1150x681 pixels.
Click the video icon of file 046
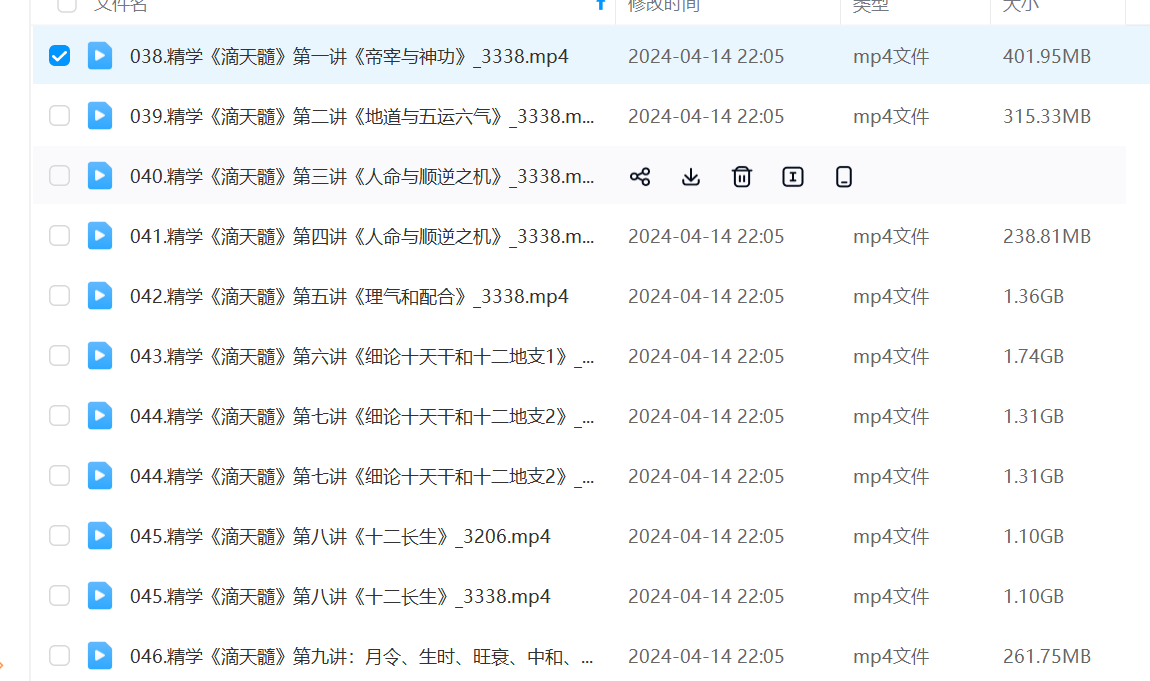coord(100,656)
